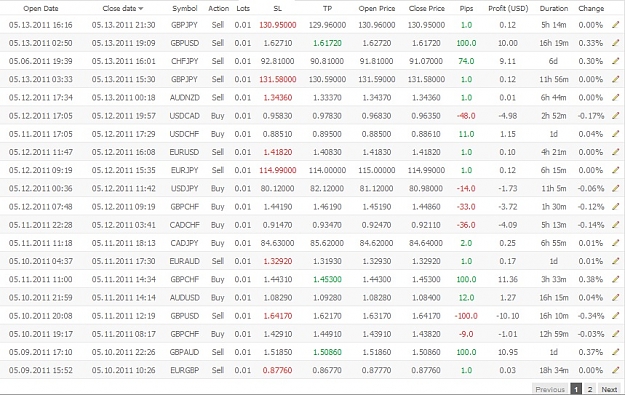Select the 0.33% change value
The image size is (625, 395).
point(591,43)
